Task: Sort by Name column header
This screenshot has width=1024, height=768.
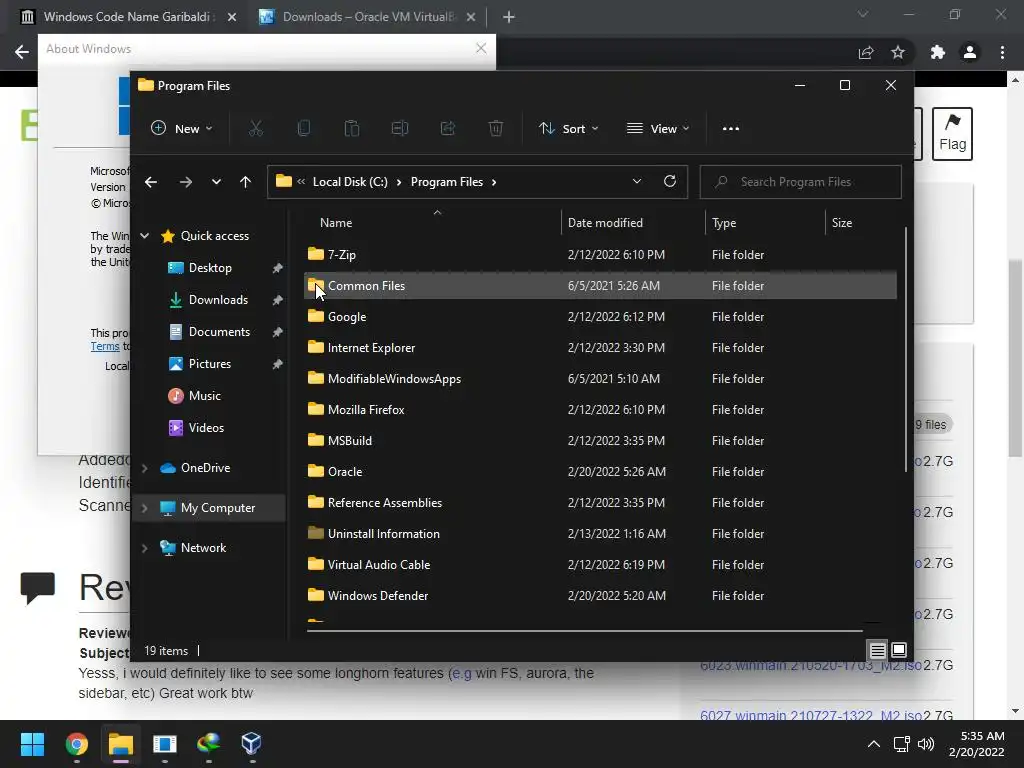Action: (x=434, y=223)
